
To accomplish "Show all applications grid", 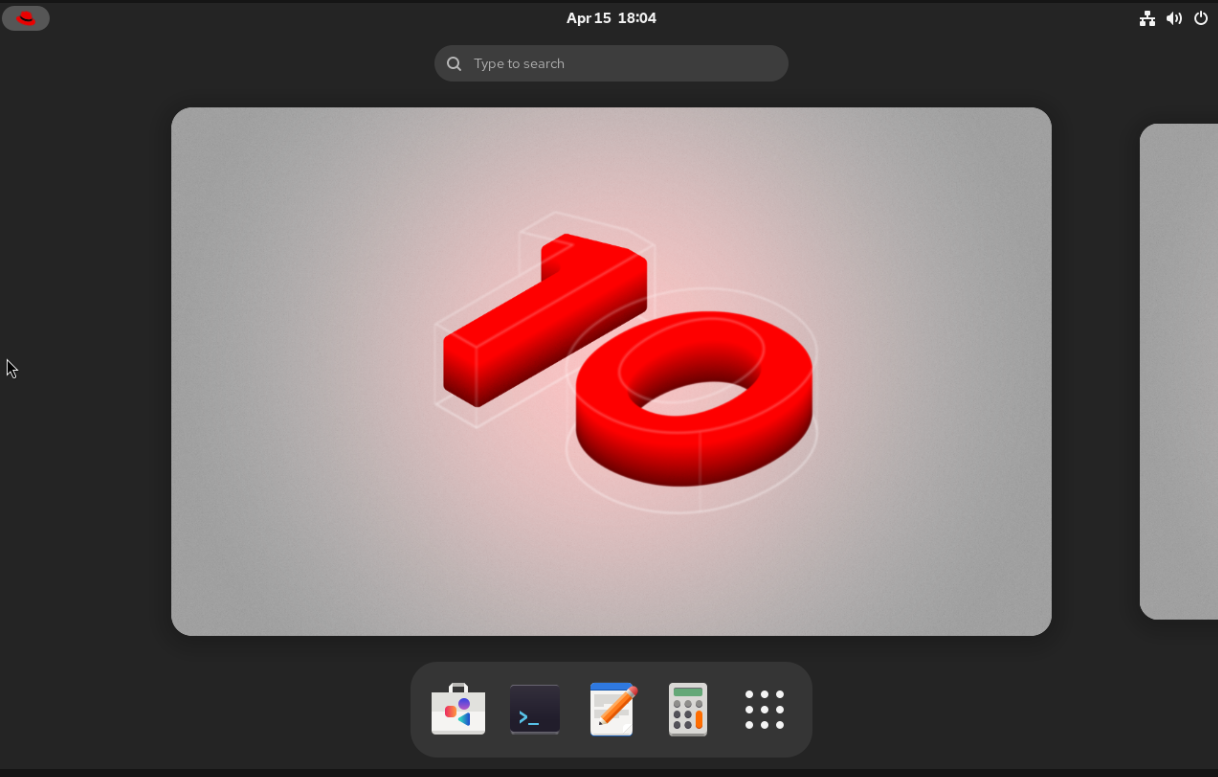I will 765,709.
